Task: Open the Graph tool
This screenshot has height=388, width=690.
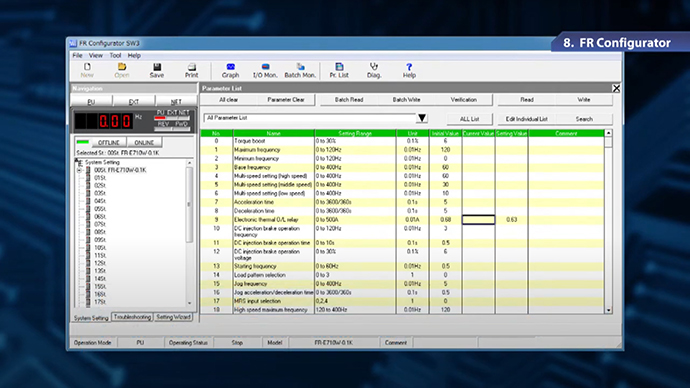Action: point(231,70)
